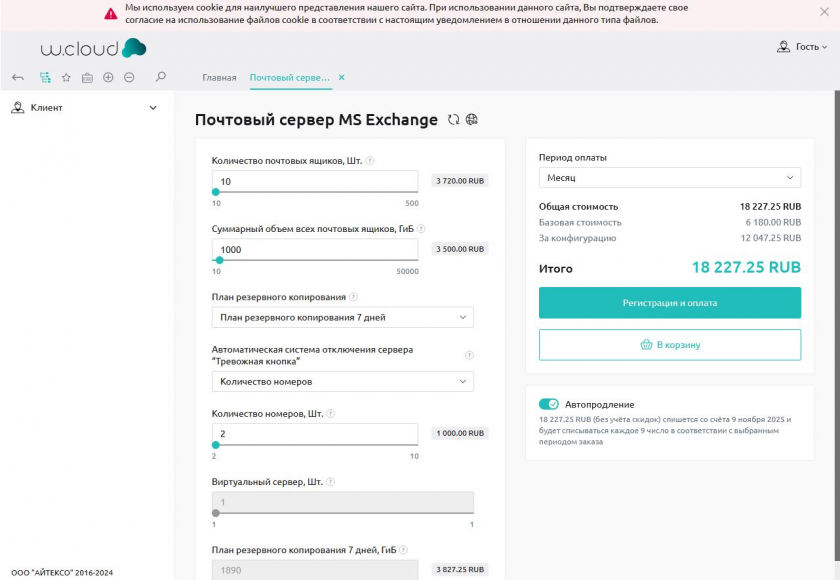Open language selection via the globe icon
Viewport: 840px width, 580px height.
click(471, 120)
